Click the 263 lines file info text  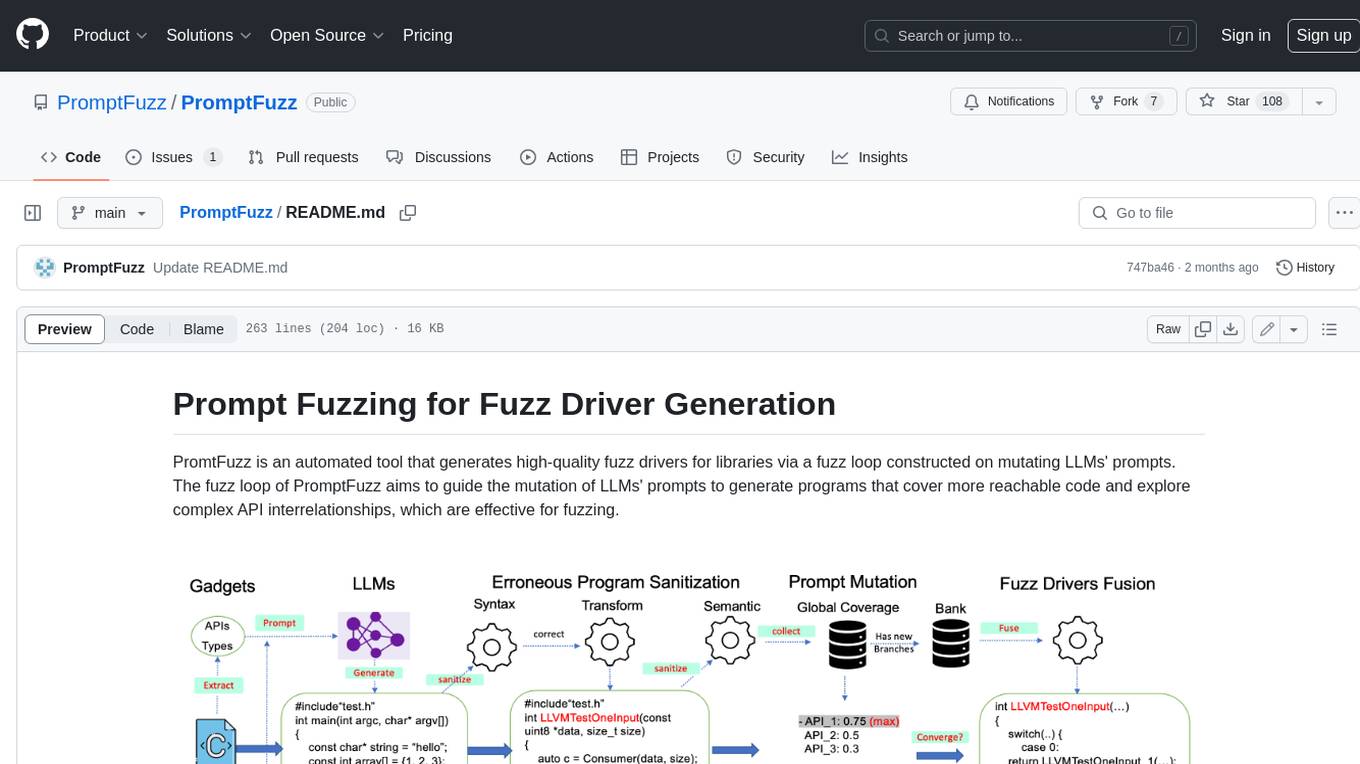coord(344,329)
